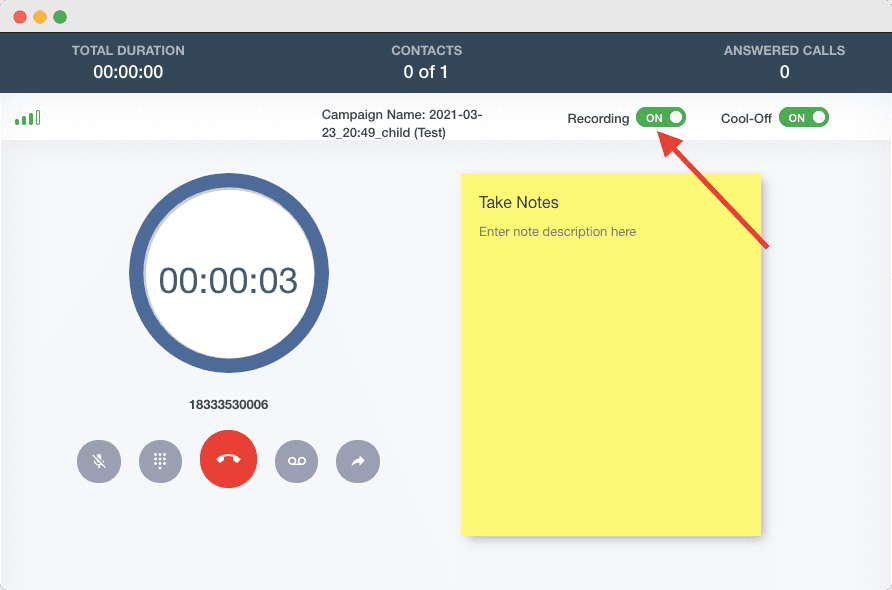The height and width of the screenshot is (590, 892).
Task: Click the Answered Calls count
Action: (784, 72)
